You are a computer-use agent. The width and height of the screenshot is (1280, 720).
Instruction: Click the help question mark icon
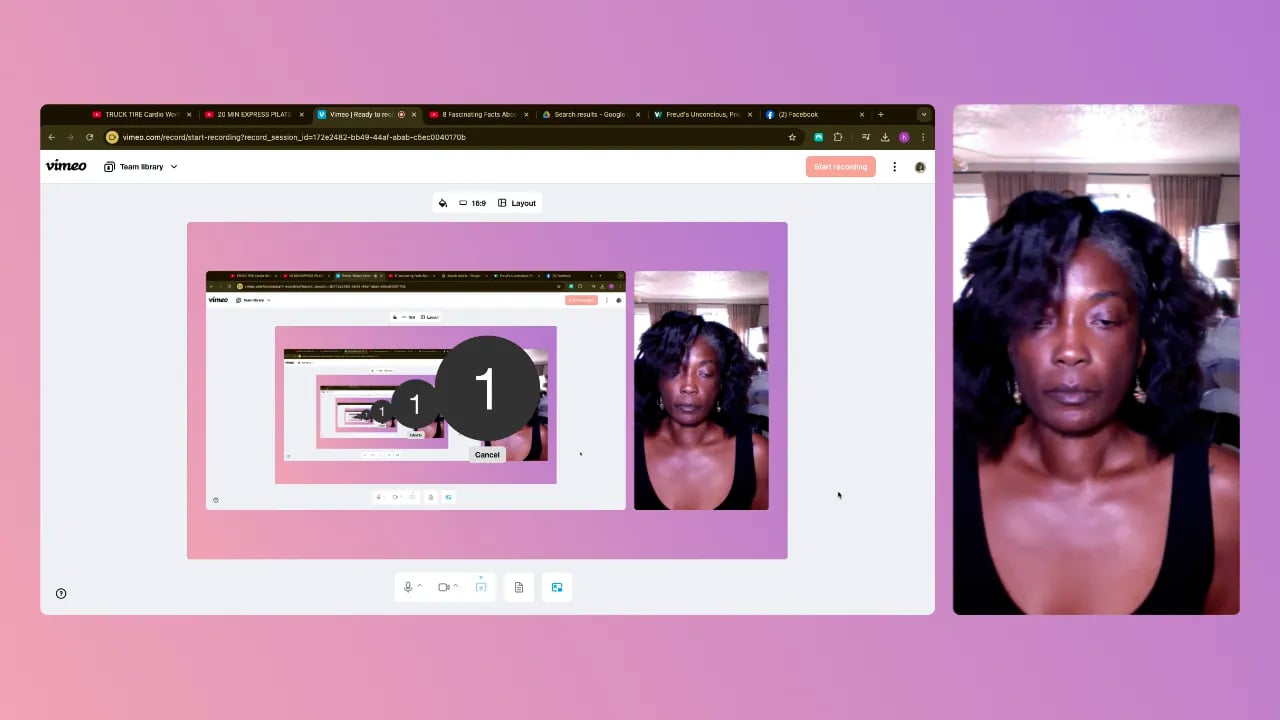[x=61, y=593]
